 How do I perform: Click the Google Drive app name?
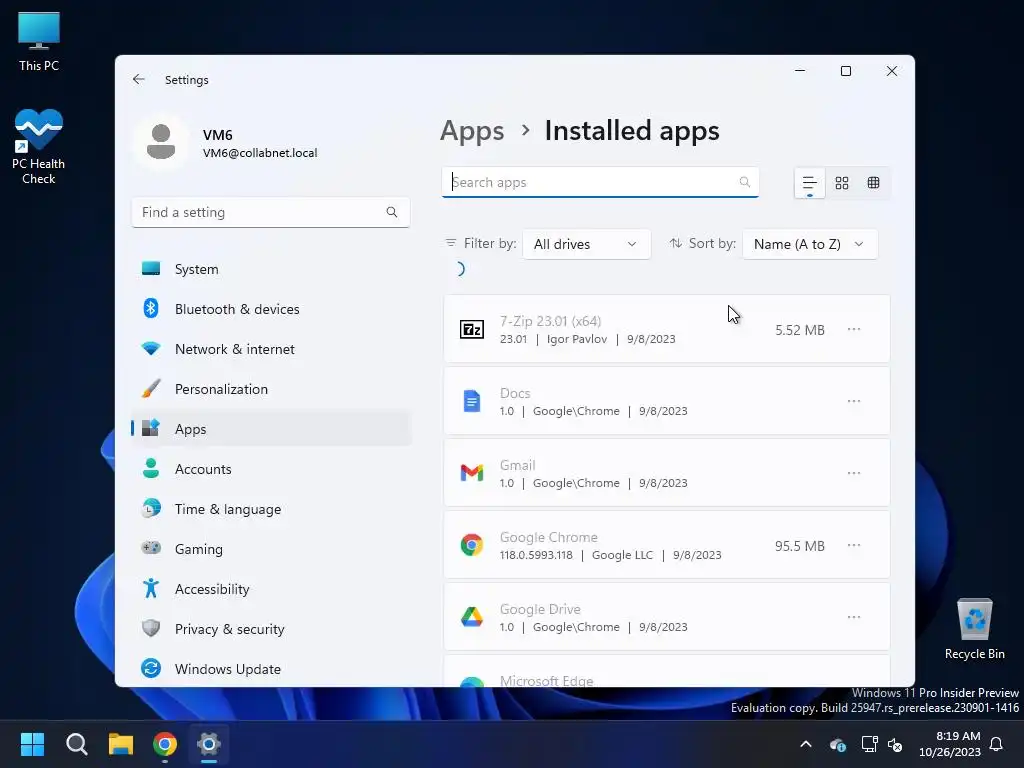(540, 609)
